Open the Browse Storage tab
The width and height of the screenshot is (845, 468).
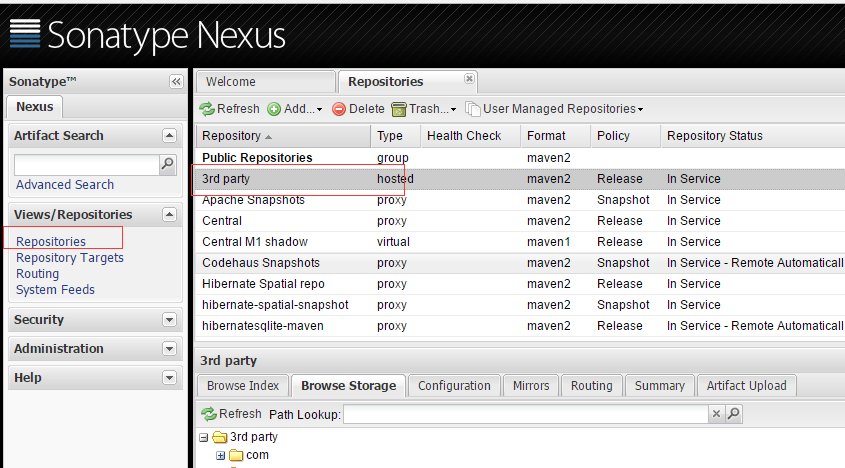pyautogui.click(x=348, y=386)
